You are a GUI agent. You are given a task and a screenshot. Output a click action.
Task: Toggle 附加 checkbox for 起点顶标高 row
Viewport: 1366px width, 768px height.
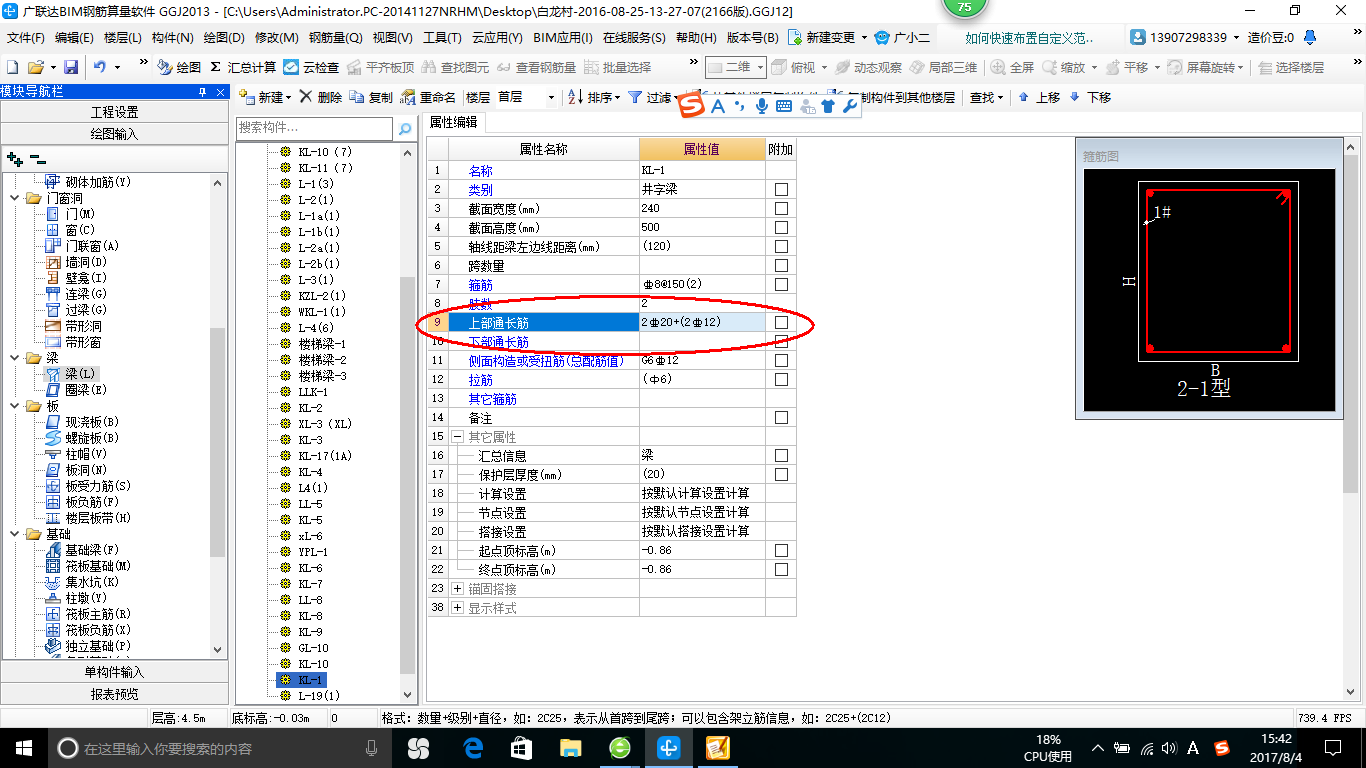781,550
